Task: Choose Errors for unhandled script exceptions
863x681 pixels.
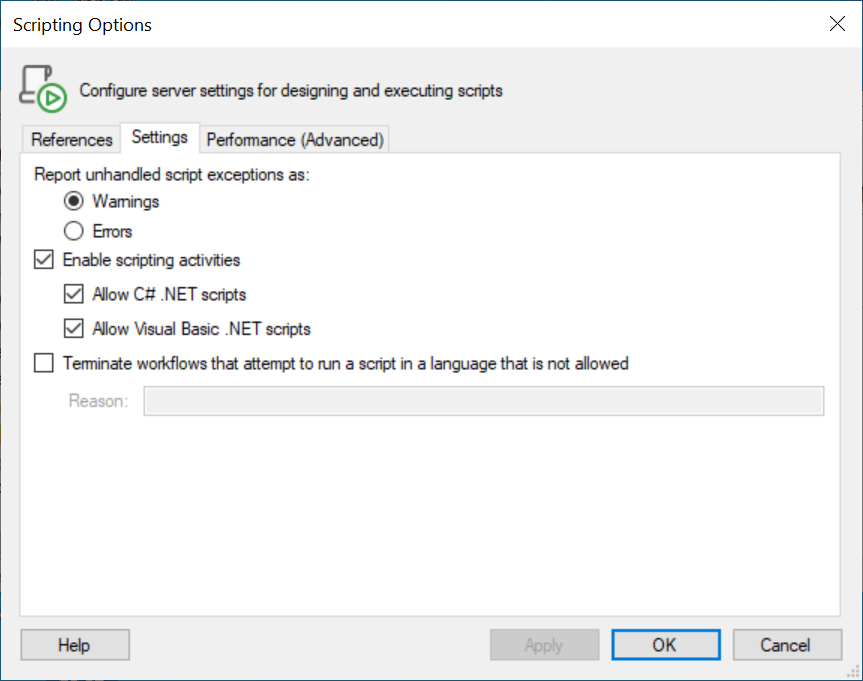Action: click(x=74, y=232)
